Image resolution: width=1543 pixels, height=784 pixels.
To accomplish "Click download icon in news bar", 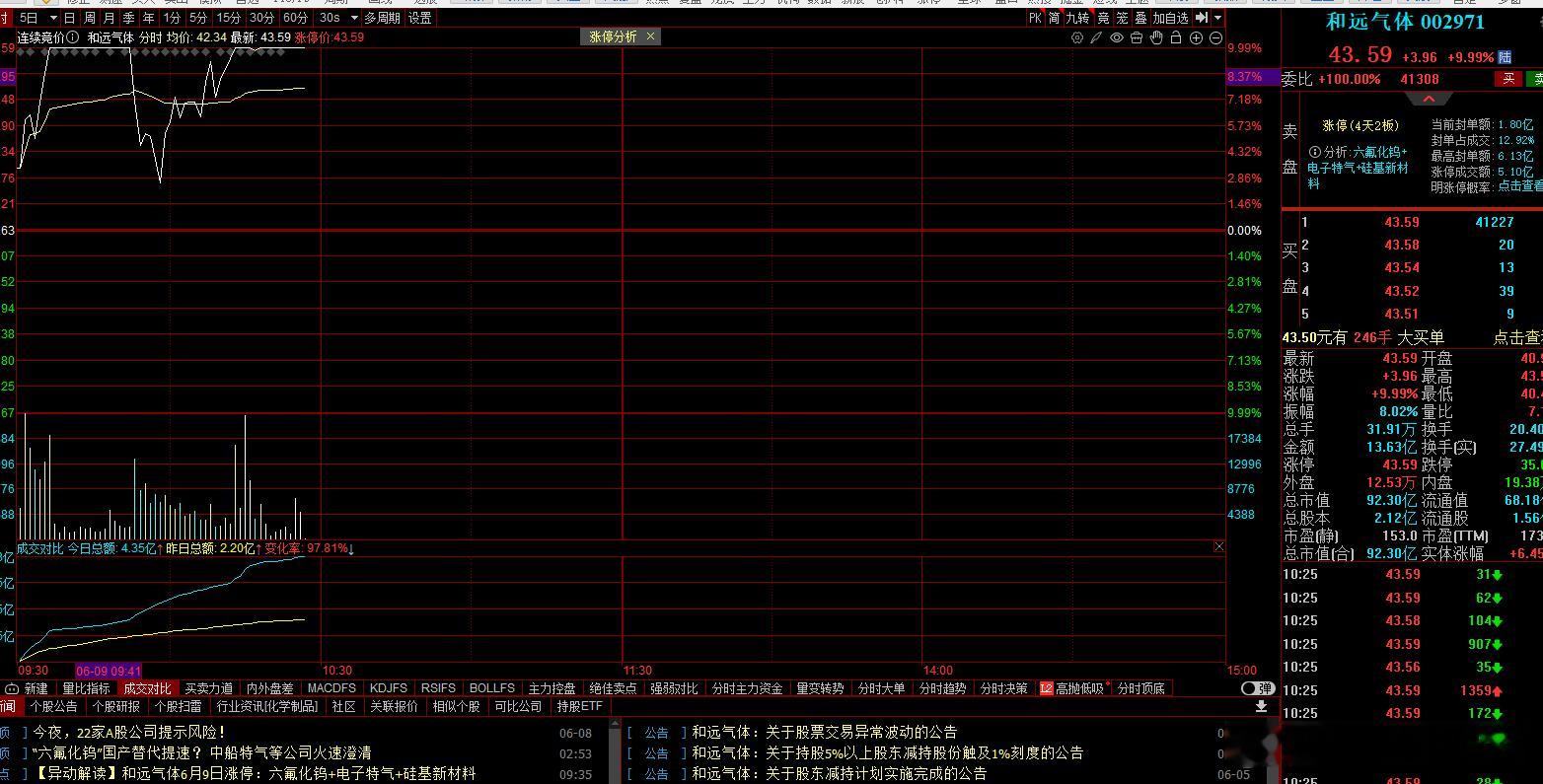I will (1261, 706).
